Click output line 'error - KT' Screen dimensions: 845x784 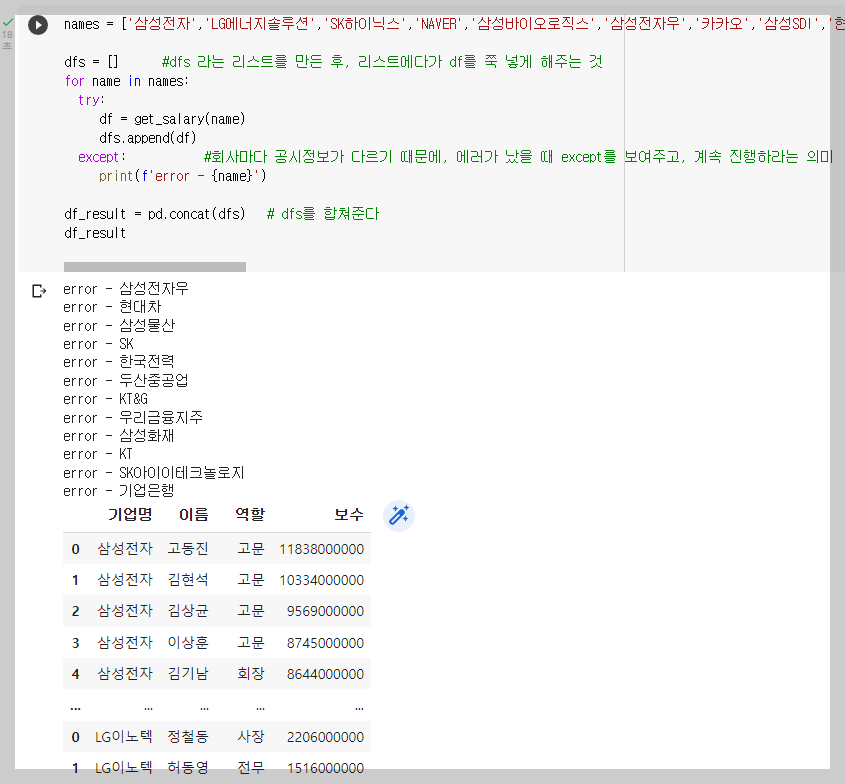(98, 454)
